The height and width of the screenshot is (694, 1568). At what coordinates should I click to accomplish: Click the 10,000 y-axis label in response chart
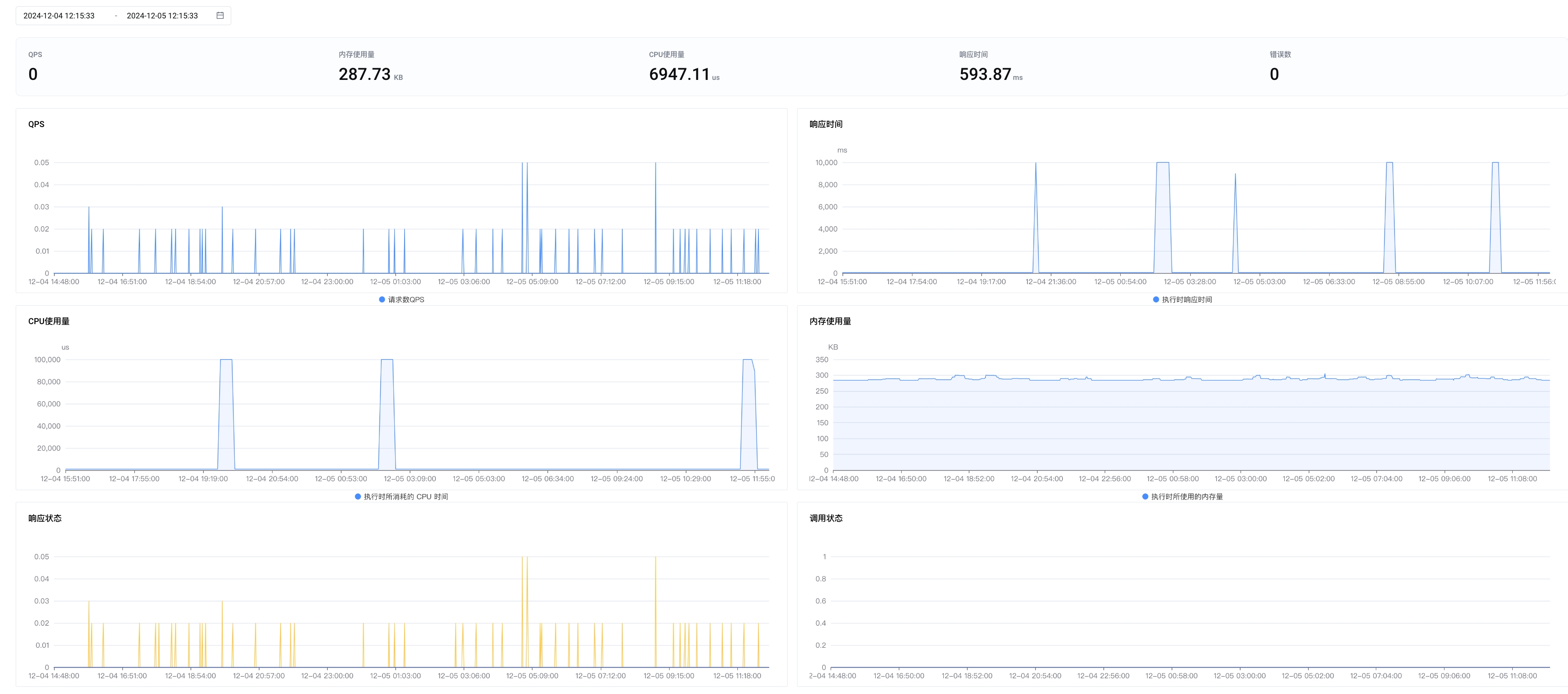(826, 163)
